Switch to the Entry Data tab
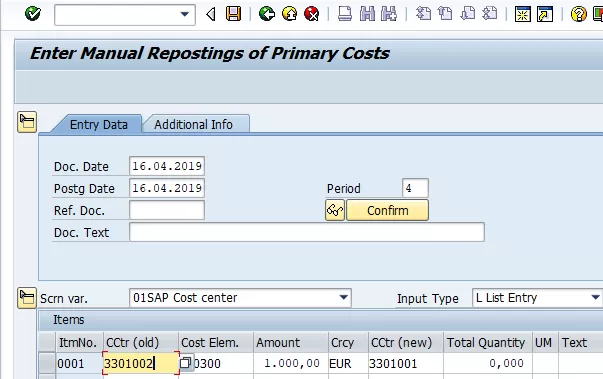This screenshot has width=603, height=379. (x=98, y=125)
